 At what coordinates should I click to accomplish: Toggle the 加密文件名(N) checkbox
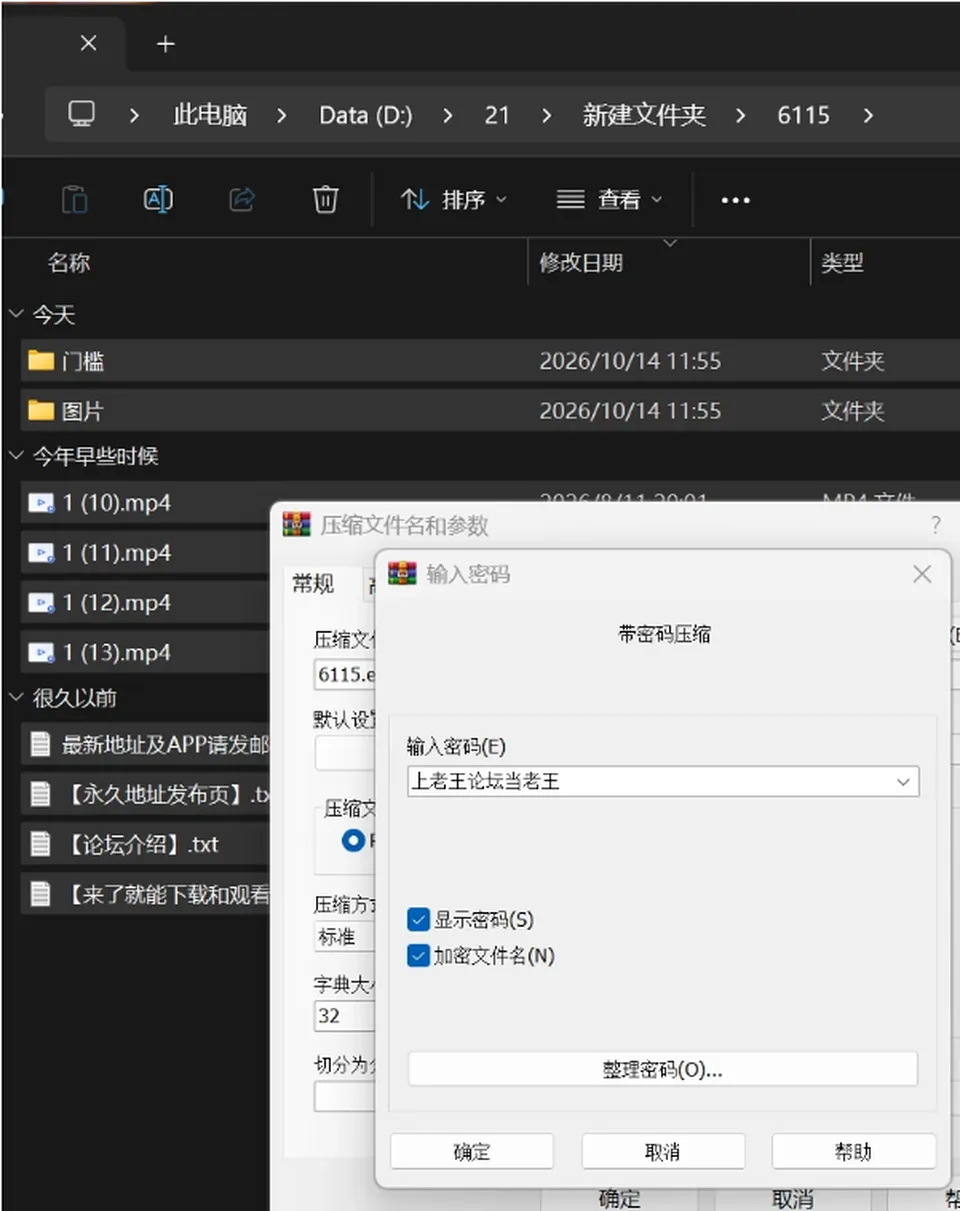[x=418, y=956]
